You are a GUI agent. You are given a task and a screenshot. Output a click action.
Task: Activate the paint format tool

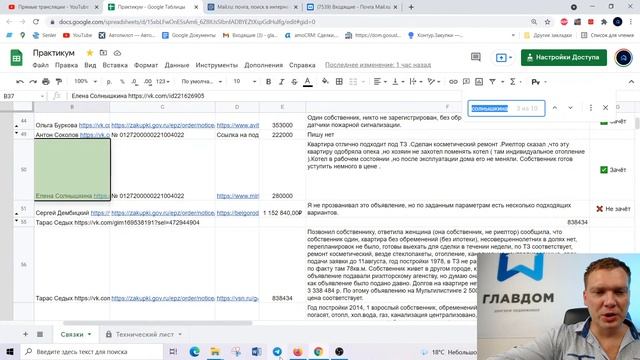coord(59,82)
